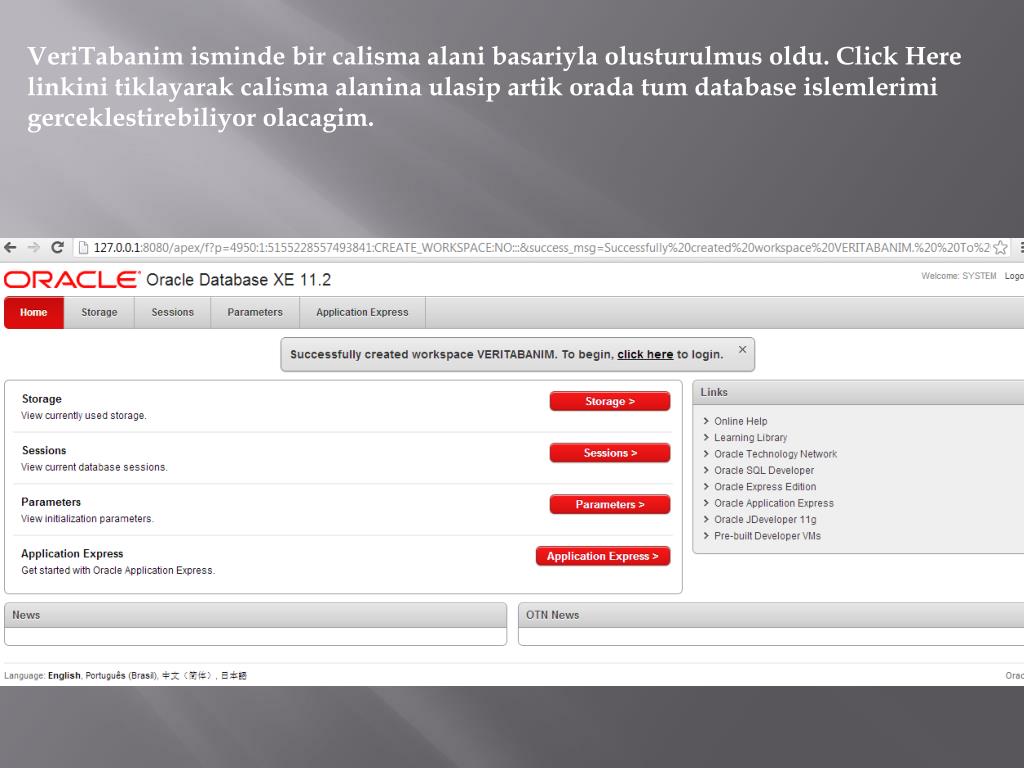This screenshot has width=1024, height=768.
Task: Dismiss the success message with X
Action: click(743, 349)
